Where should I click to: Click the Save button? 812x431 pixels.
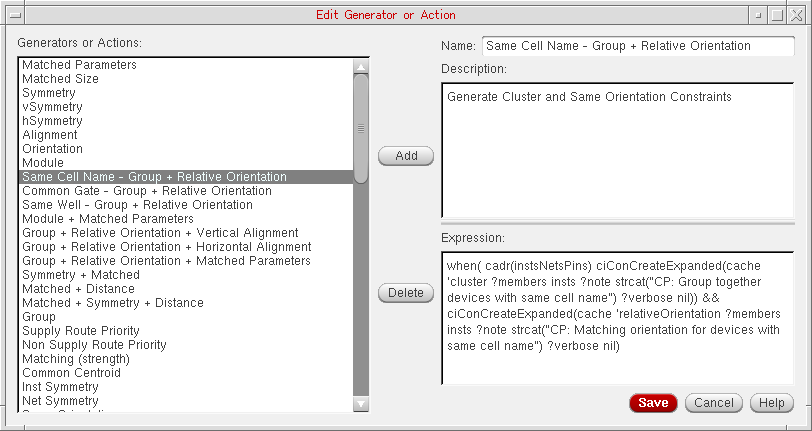(x=653, y=403)
